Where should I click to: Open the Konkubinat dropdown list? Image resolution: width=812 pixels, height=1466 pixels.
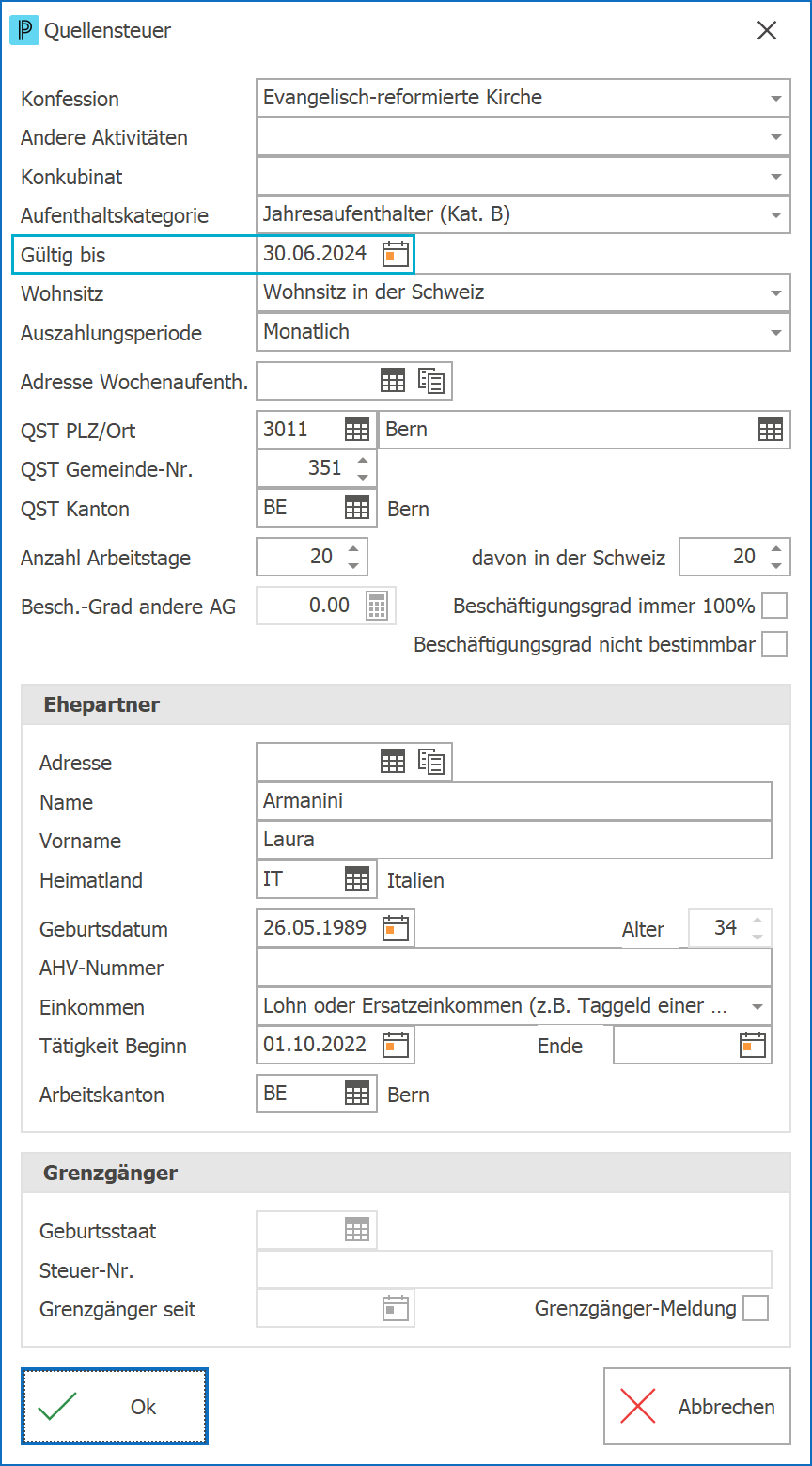pyautogui.click(x=776, y=176)
